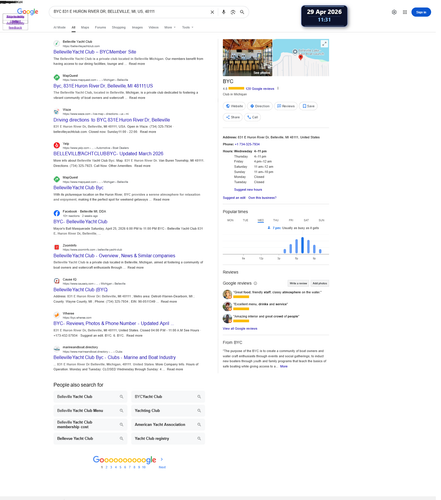441x500 pixels.
Task: Click the tallest popular times bar
Action: [x=302, y=245]
